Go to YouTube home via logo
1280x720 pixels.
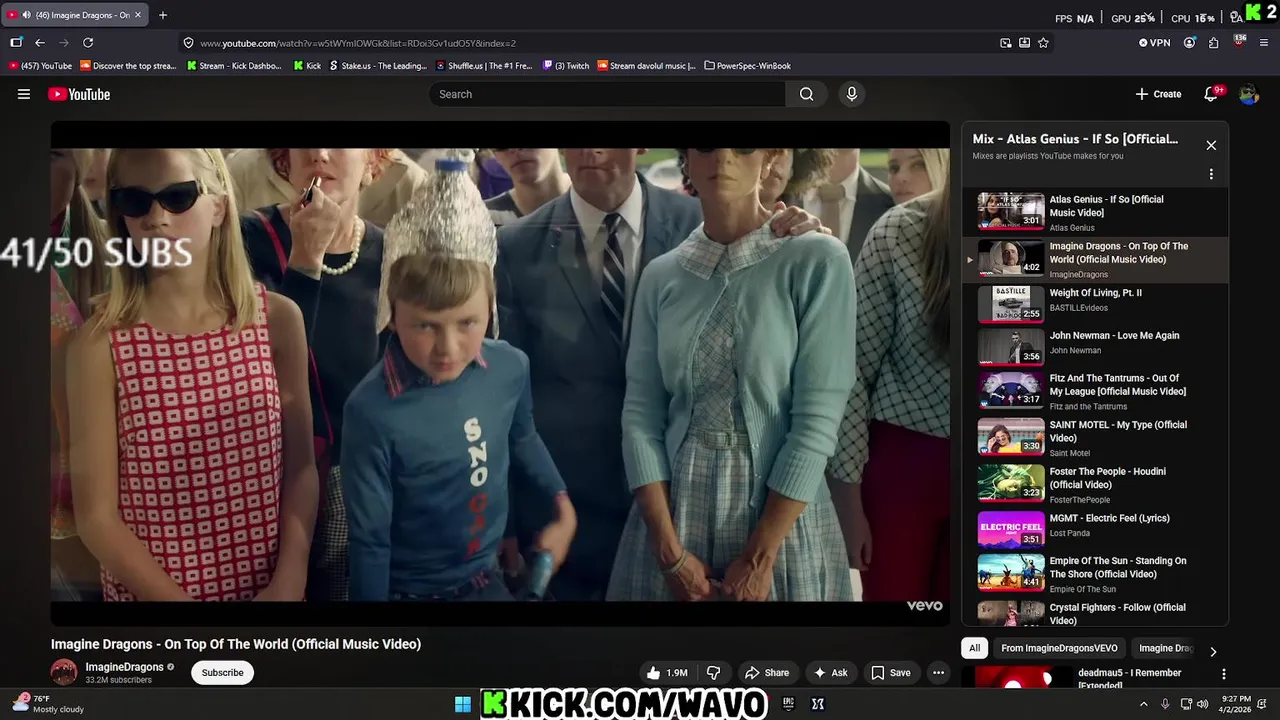79,94
